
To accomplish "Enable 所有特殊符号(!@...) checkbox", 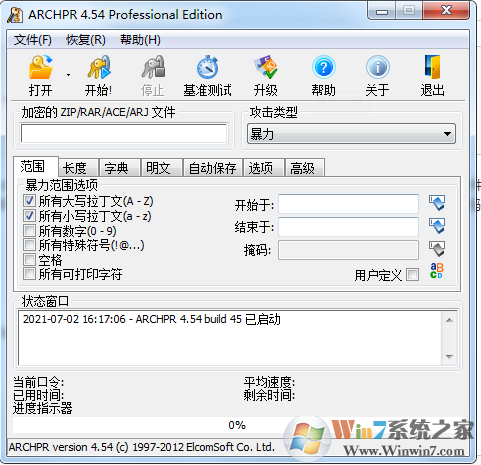I will tap(29, 245).
